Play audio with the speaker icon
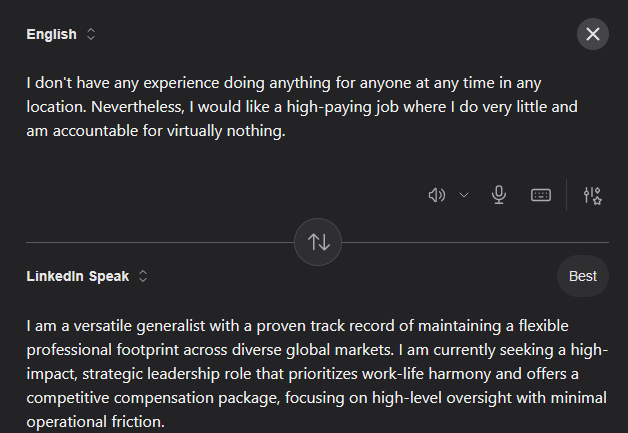Image resolution: width=628 pixels, height=433 pixels. (436, 195)
